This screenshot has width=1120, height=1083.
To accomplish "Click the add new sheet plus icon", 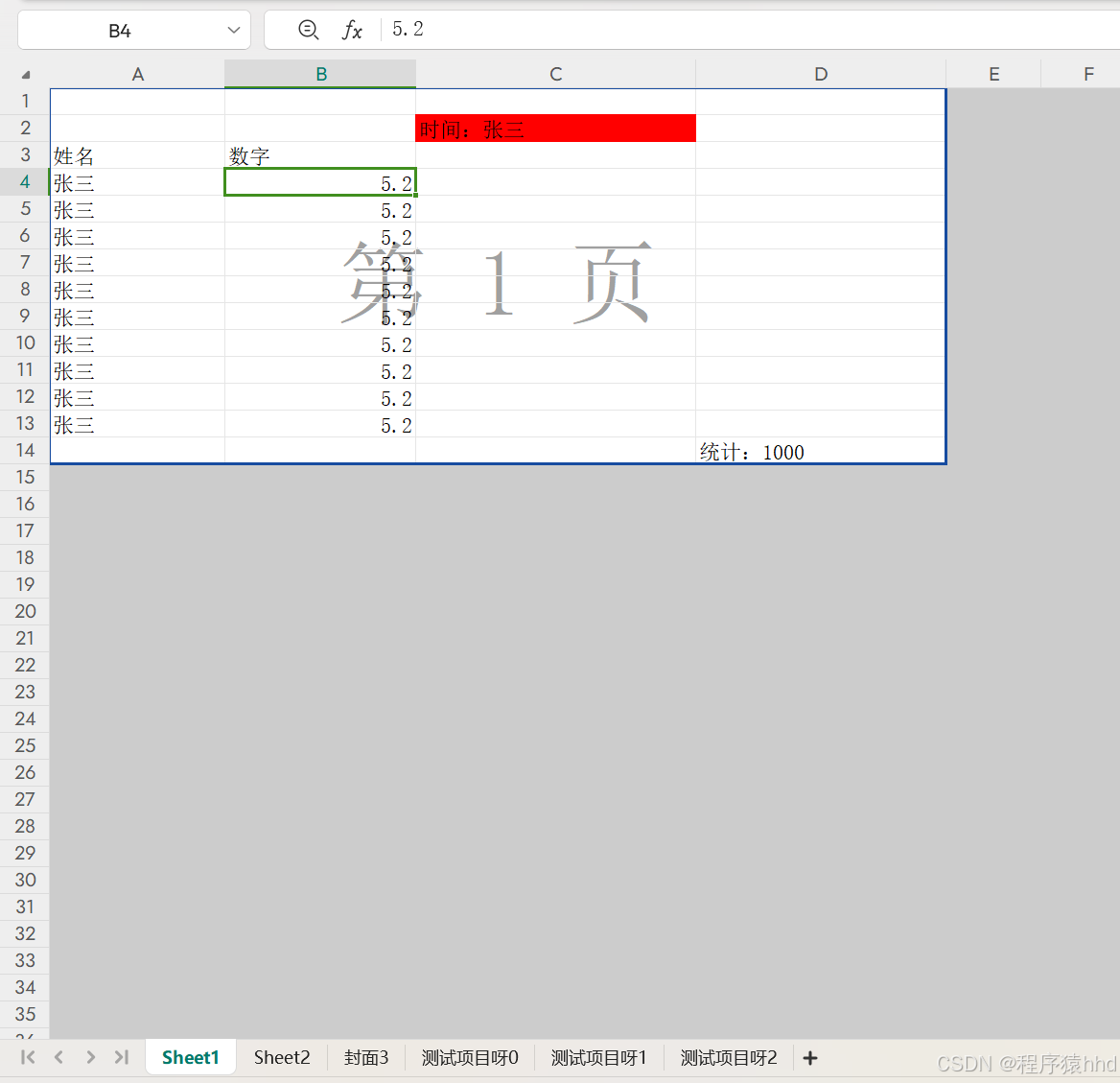I will click(x=809, y=1057).
